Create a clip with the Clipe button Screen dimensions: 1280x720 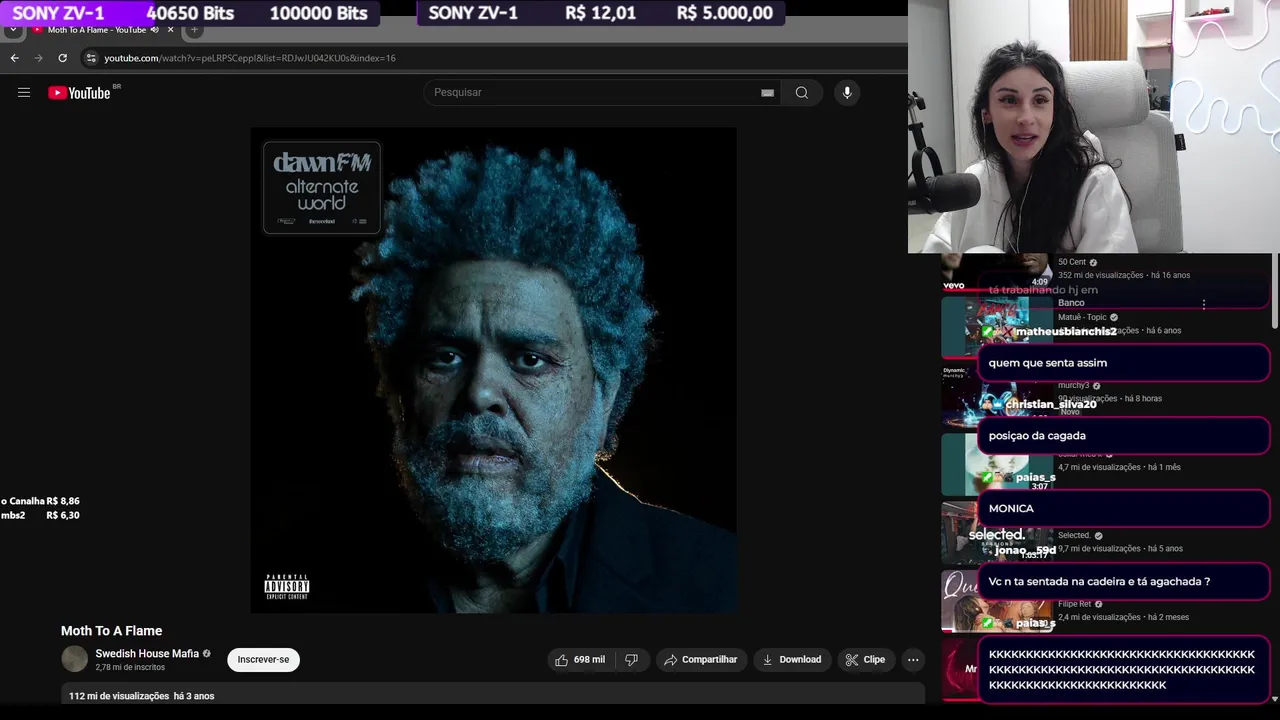[865, 660]
